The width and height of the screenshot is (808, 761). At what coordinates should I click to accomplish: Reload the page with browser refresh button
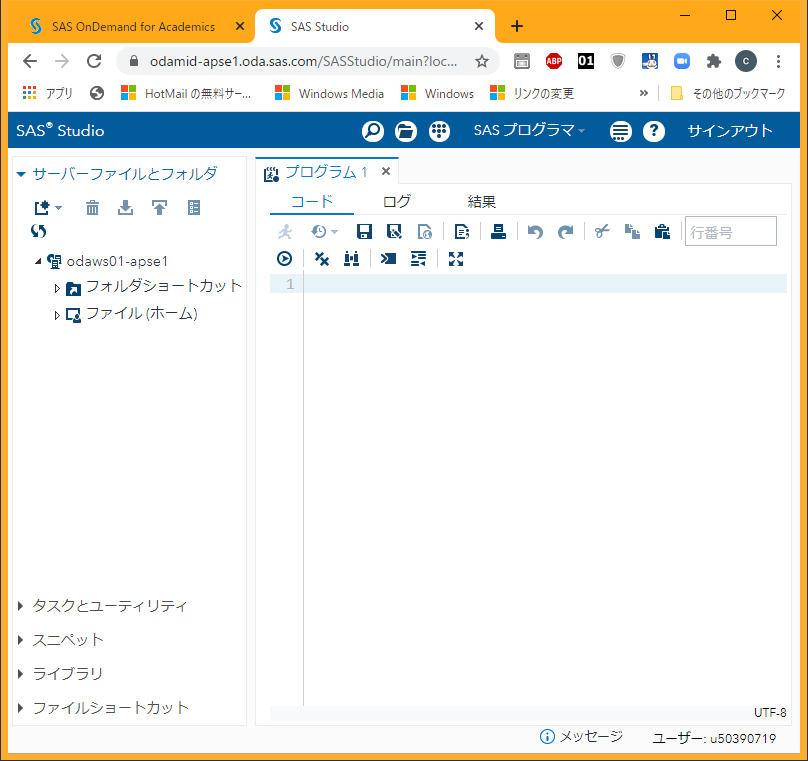[94, 61]
